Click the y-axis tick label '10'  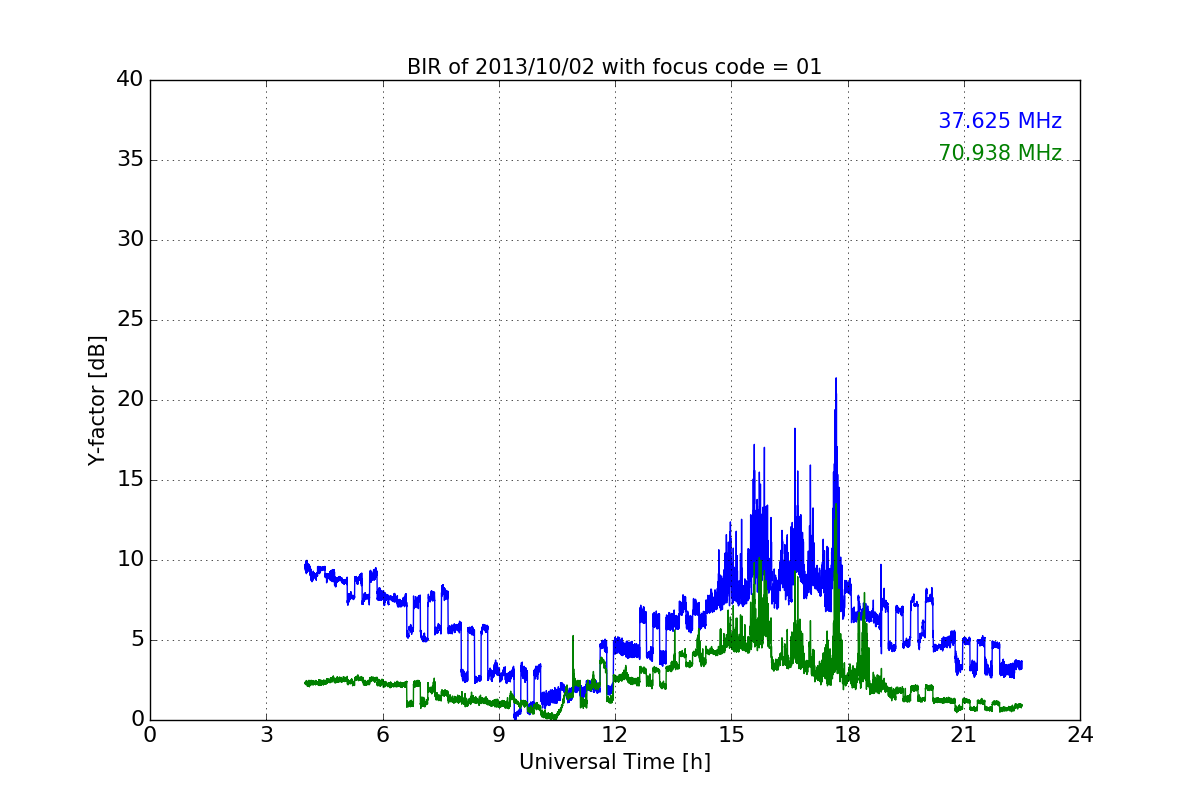[x=130, y=560]
